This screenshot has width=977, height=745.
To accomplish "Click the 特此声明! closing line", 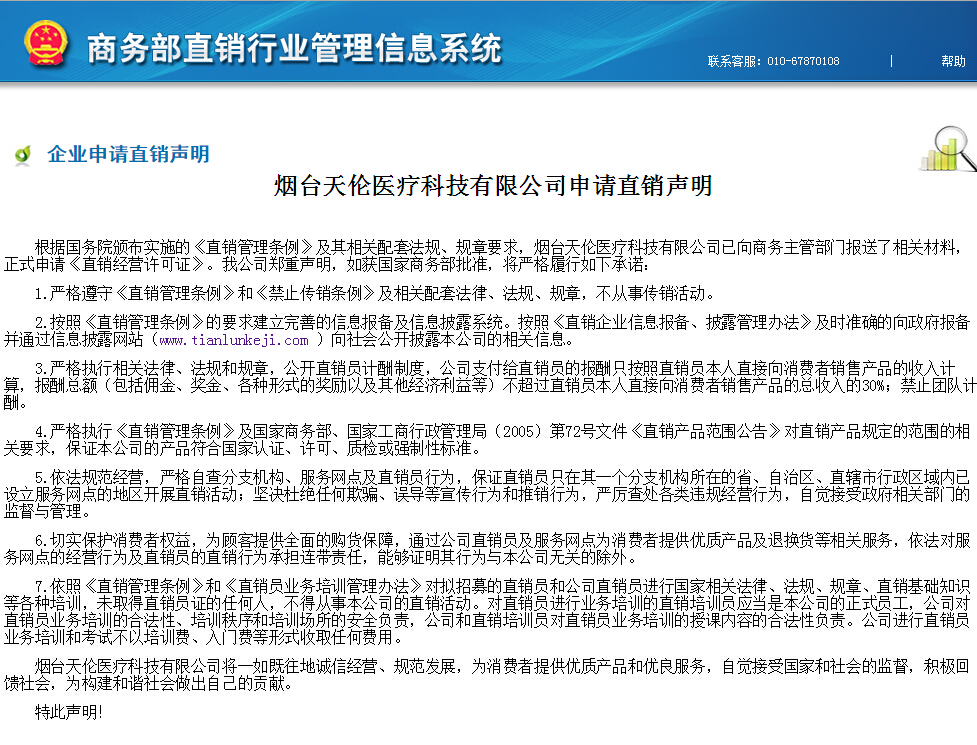I will (68, 712).
